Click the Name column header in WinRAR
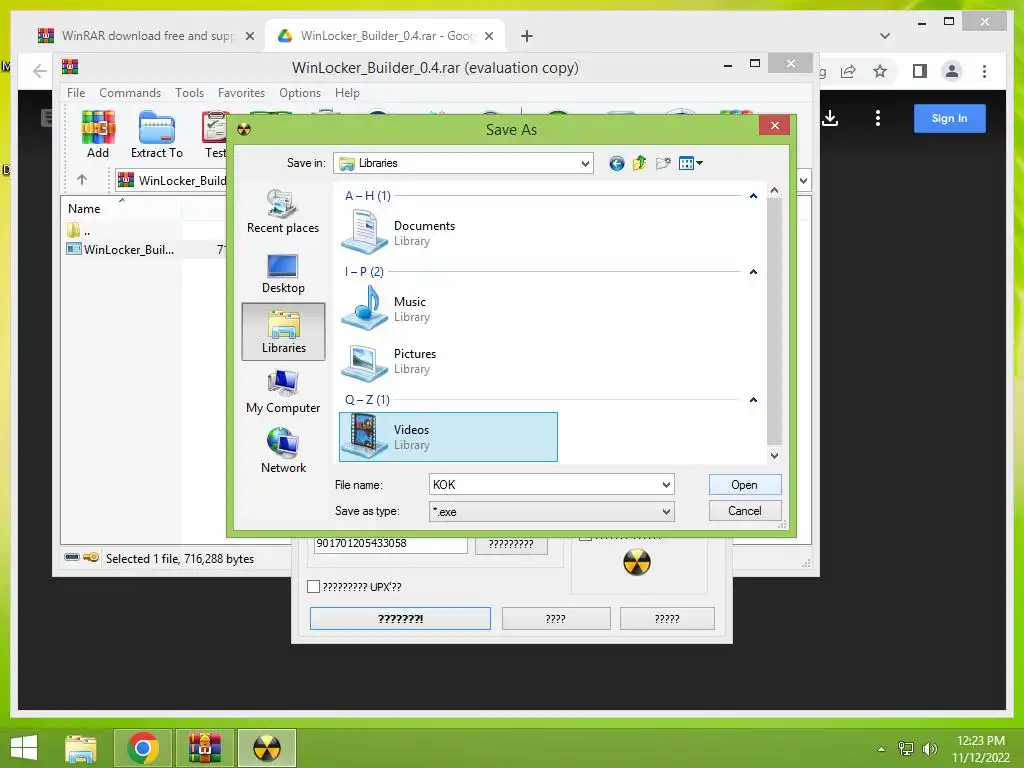Screen dimensions: 1024x768 pyautogui.click(x=121, y=209)
